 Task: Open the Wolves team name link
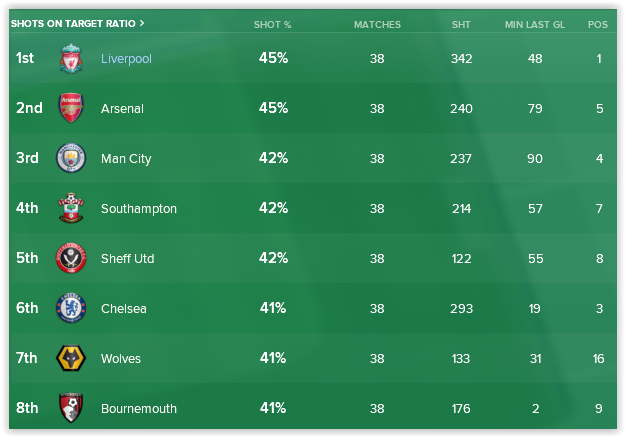(121, 359)
